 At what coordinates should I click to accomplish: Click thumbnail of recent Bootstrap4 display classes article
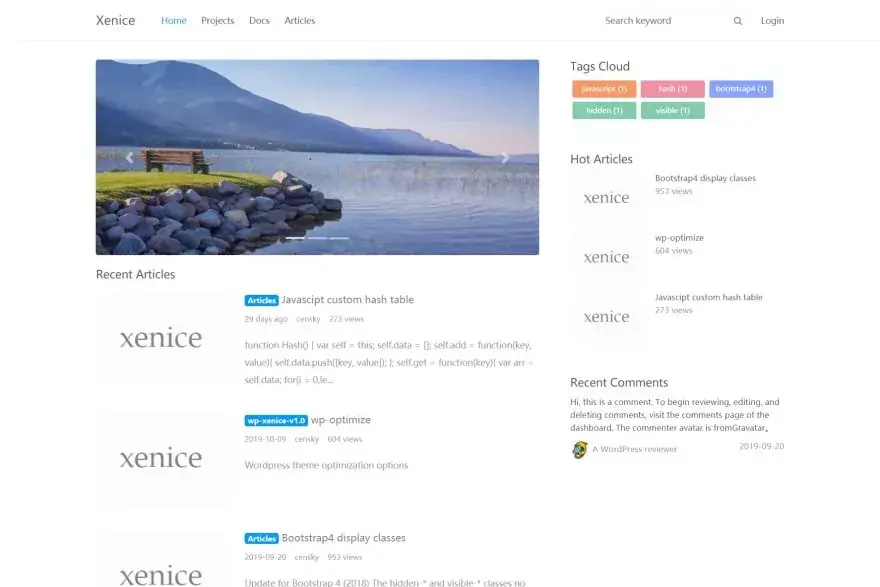click(163, 562)
